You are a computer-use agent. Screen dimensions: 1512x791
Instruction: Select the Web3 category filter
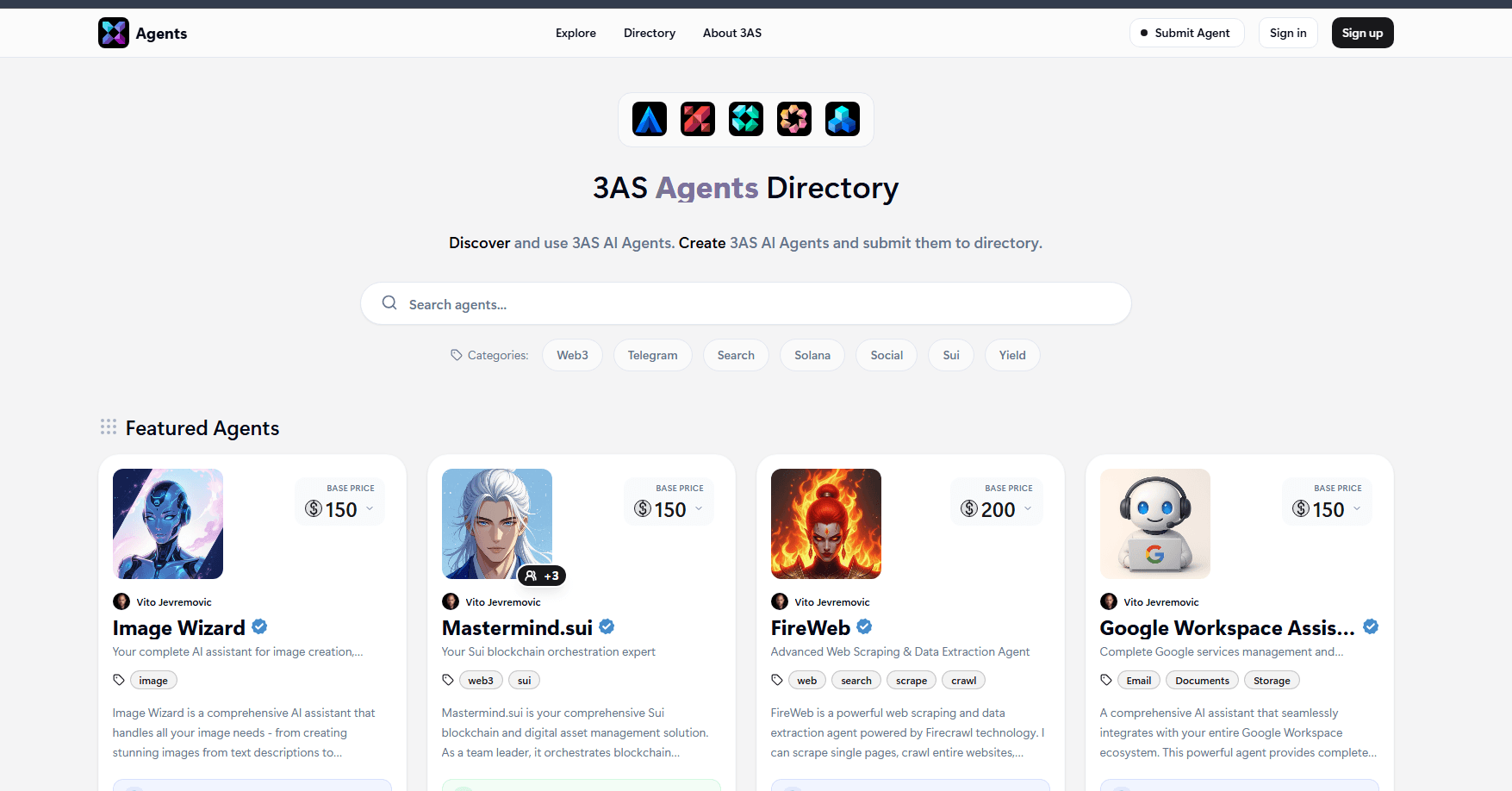pos(572,354)
